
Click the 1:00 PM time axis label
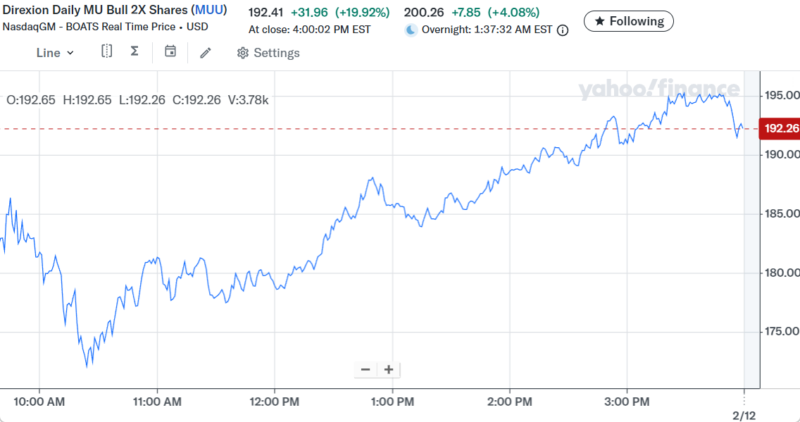click(390, 402)
